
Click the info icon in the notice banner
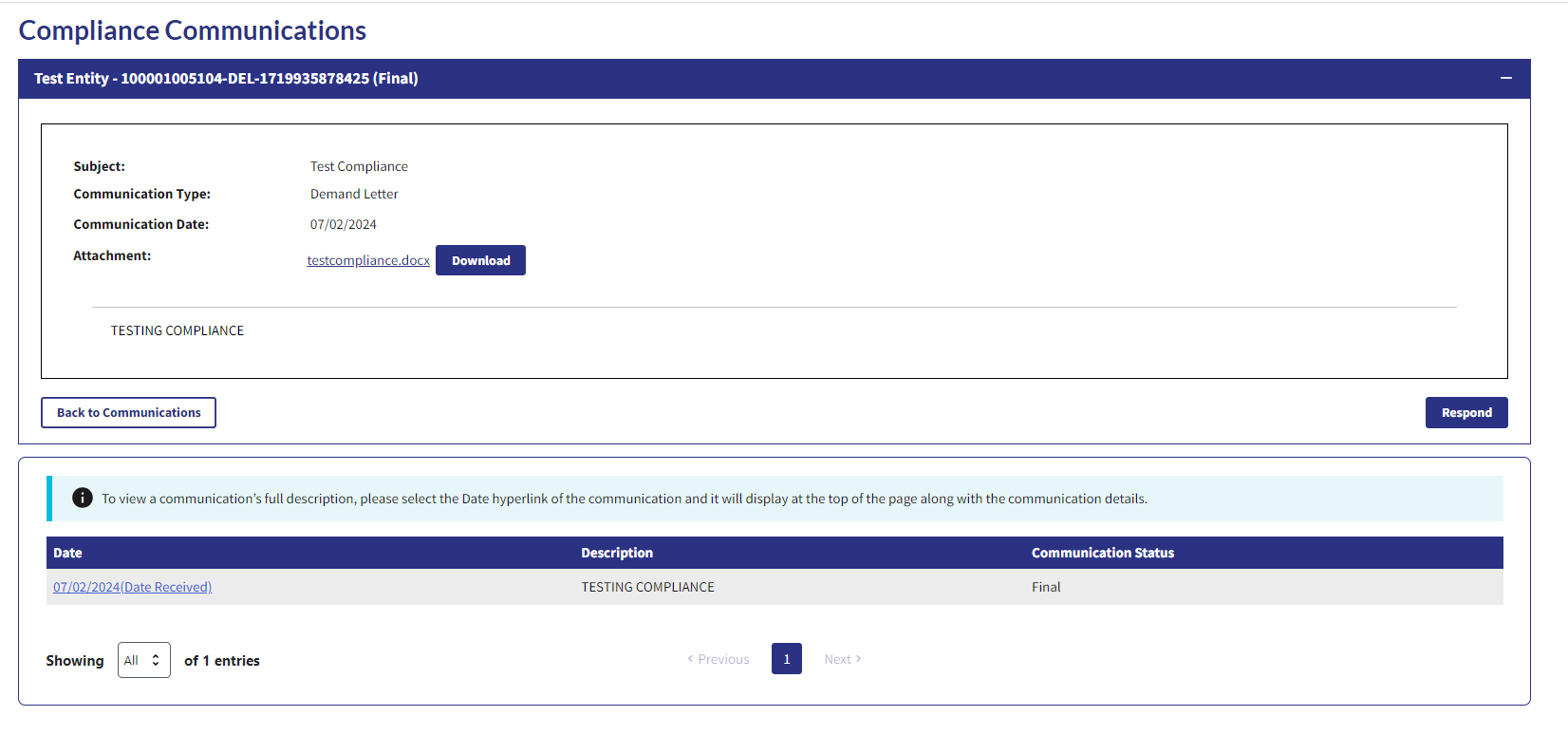pos(83,499)
